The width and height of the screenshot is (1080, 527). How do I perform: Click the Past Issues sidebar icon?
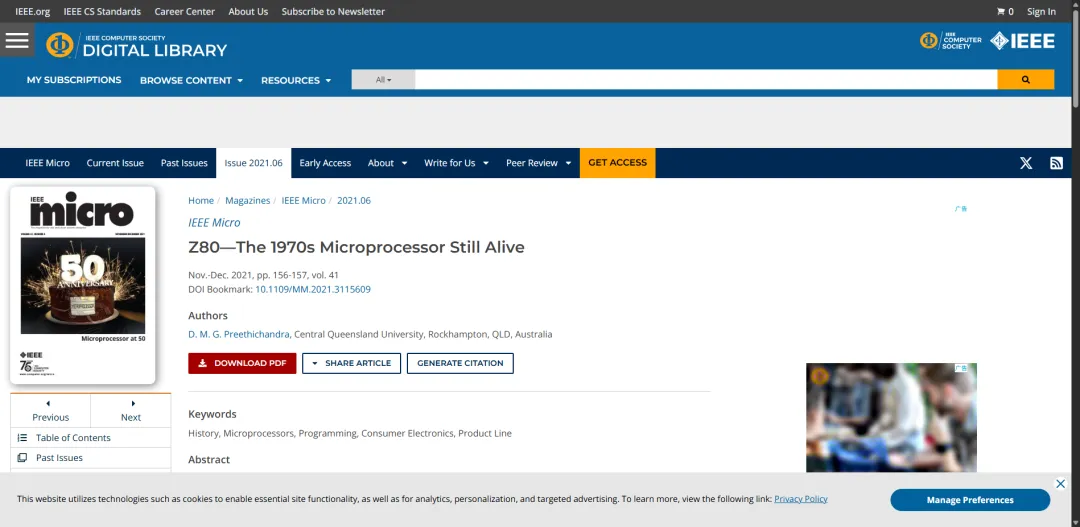pyautogui.click(x=22, y=457)
